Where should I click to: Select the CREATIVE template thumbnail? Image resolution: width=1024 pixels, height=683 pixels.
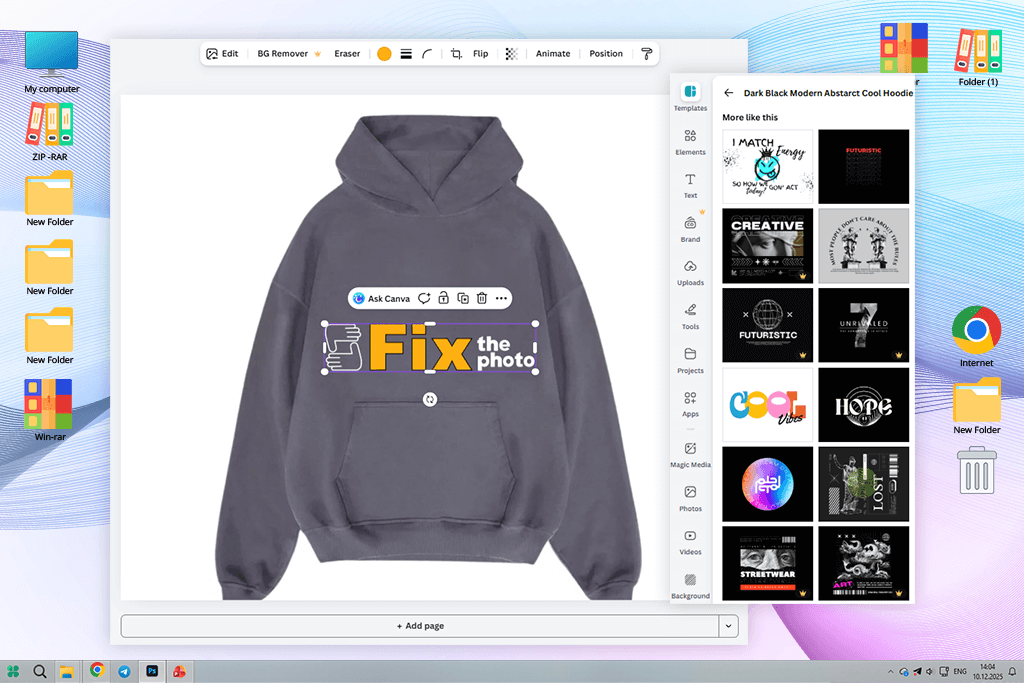click(x=767, y=246)
